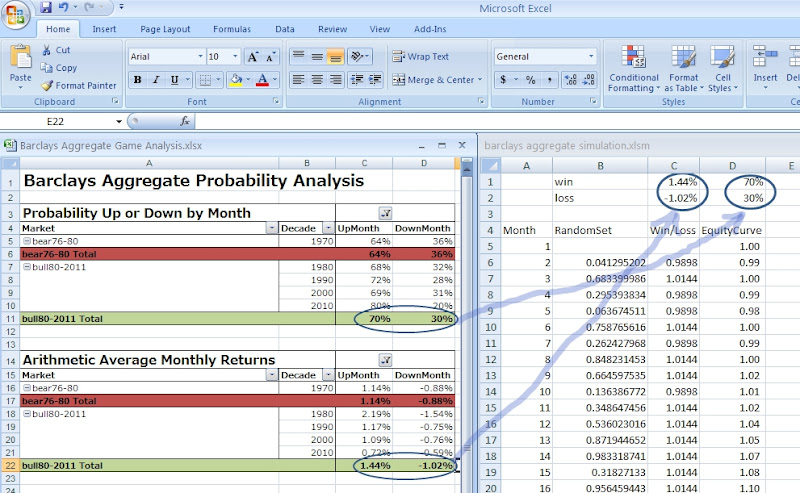Apply comma style
800x493 pixels.
pos(549,80)
